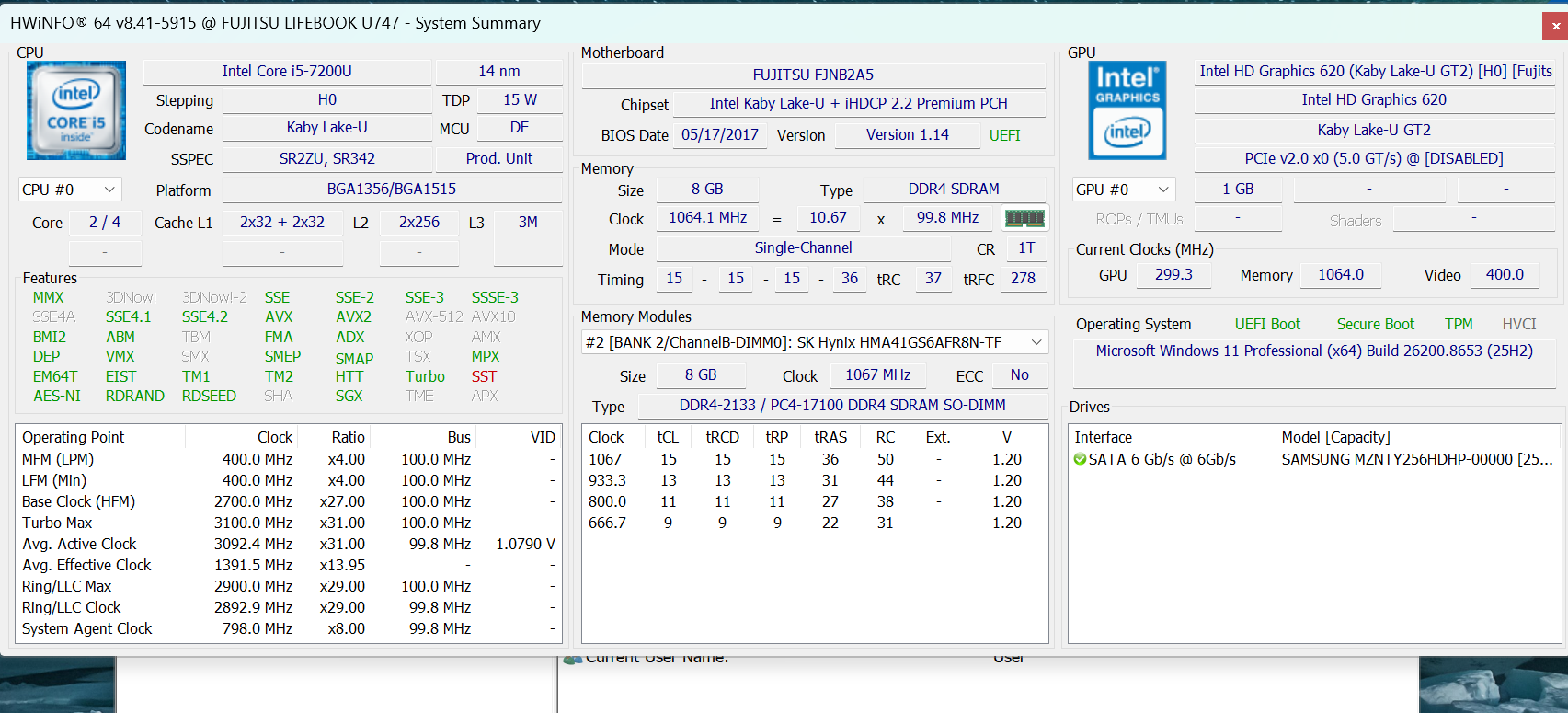Screen dimensions: 1568x713
Task: Click the green memory module icon
Action: (1024, 218)
